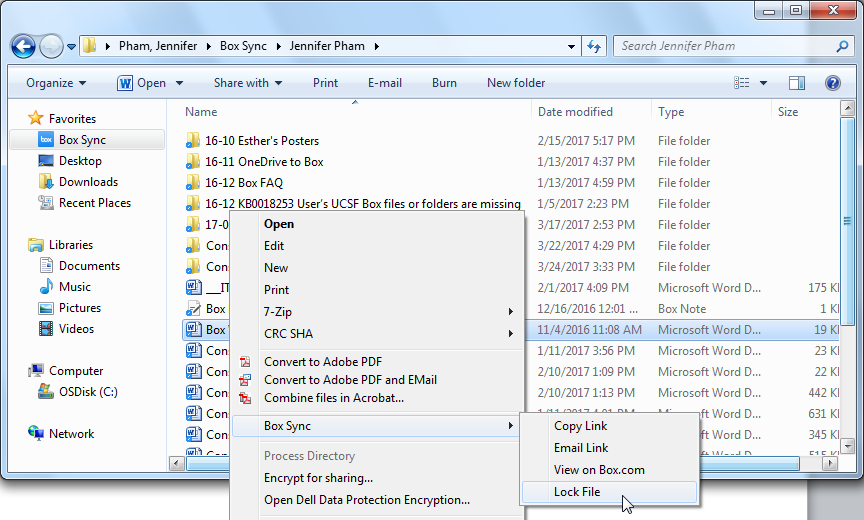Choose Encrypt for sharing

point(318,478)
